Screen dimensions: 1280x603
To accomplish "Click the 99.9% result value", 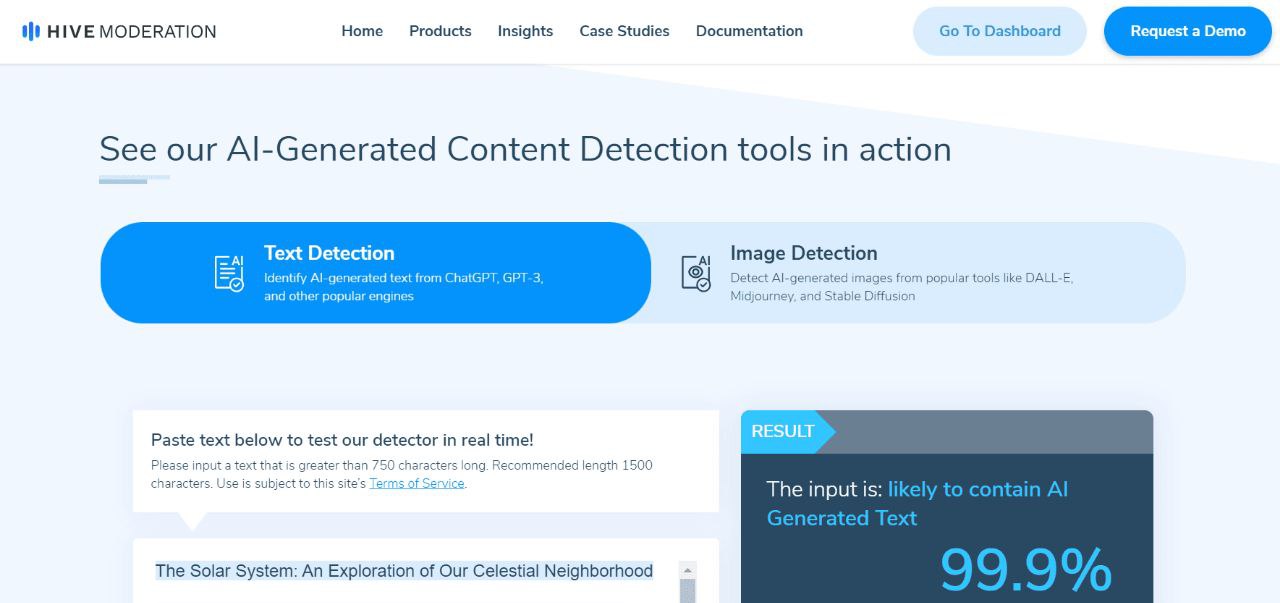I will pyautogui.click(x=1026, y=571).
